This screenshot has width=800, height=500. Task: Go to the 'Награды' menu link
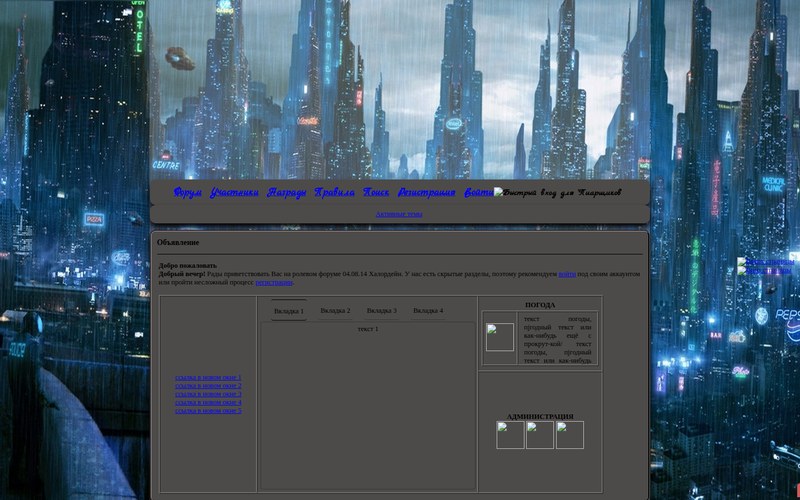click(286, 192)
